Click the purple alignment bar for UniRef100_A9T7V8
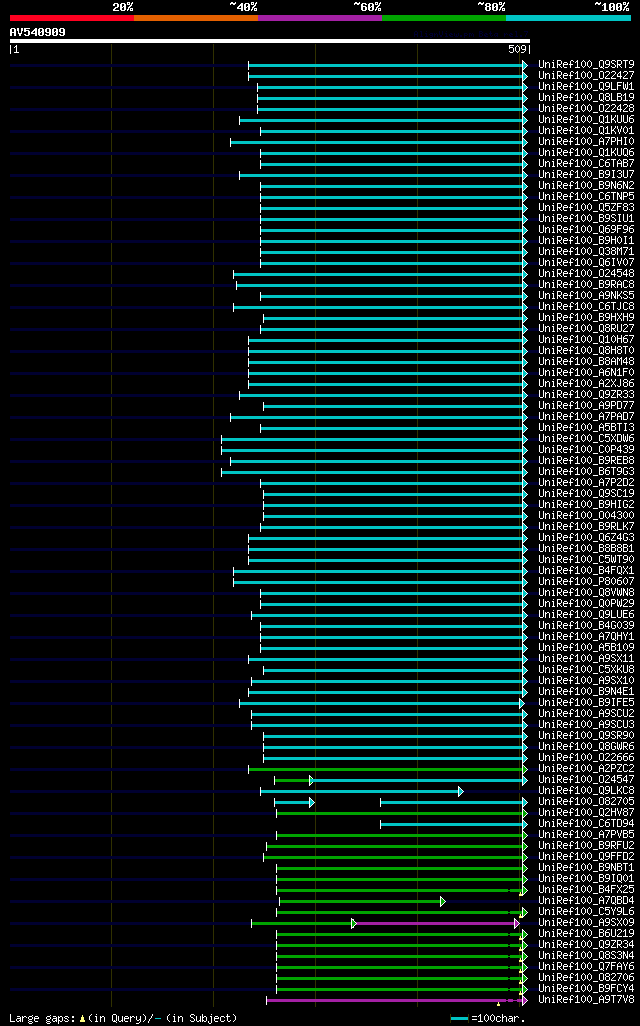 click(x=397, y=1000)
